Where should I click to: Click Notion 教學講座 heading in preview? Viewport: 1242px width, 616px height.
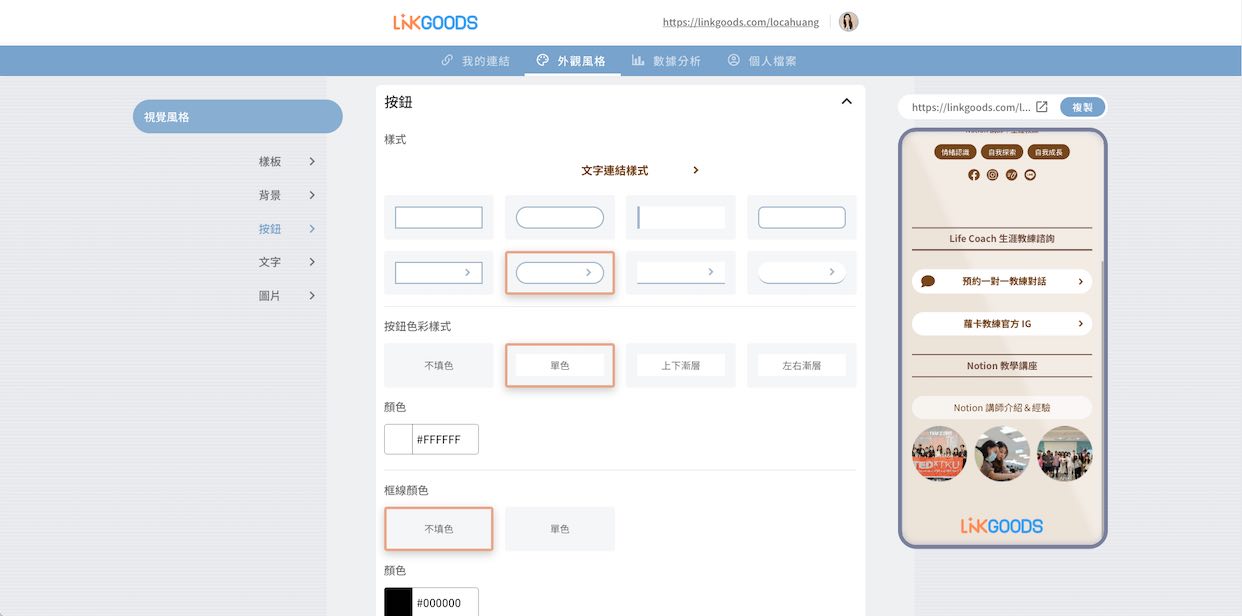click(1002, 366)
